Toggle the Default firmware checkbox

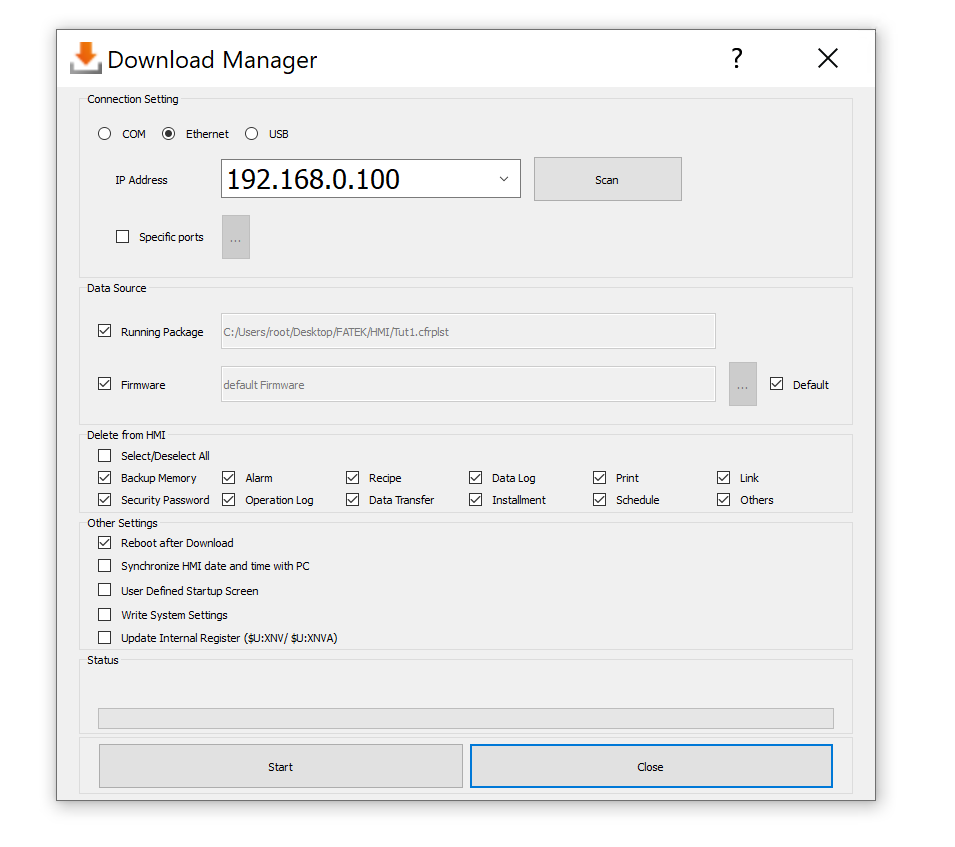pyautogui.click(x=777, y=384)
